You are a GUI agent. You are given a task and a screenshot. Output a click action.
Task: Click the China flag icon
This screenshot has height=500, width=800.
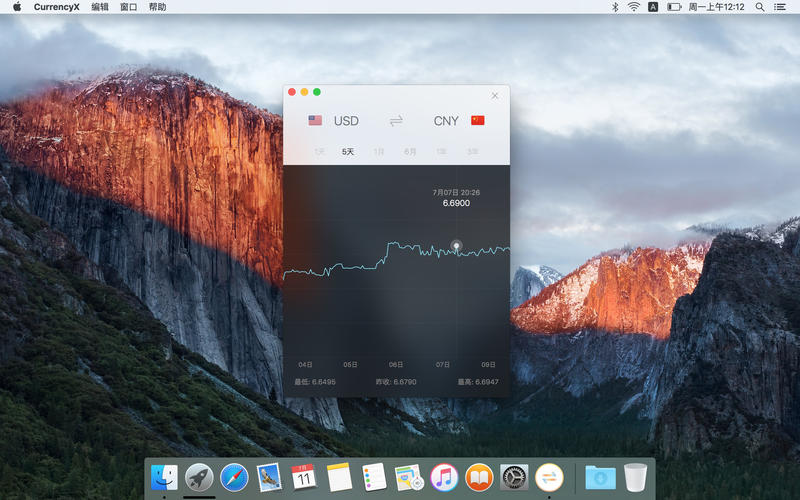click(x=478, y=120)
